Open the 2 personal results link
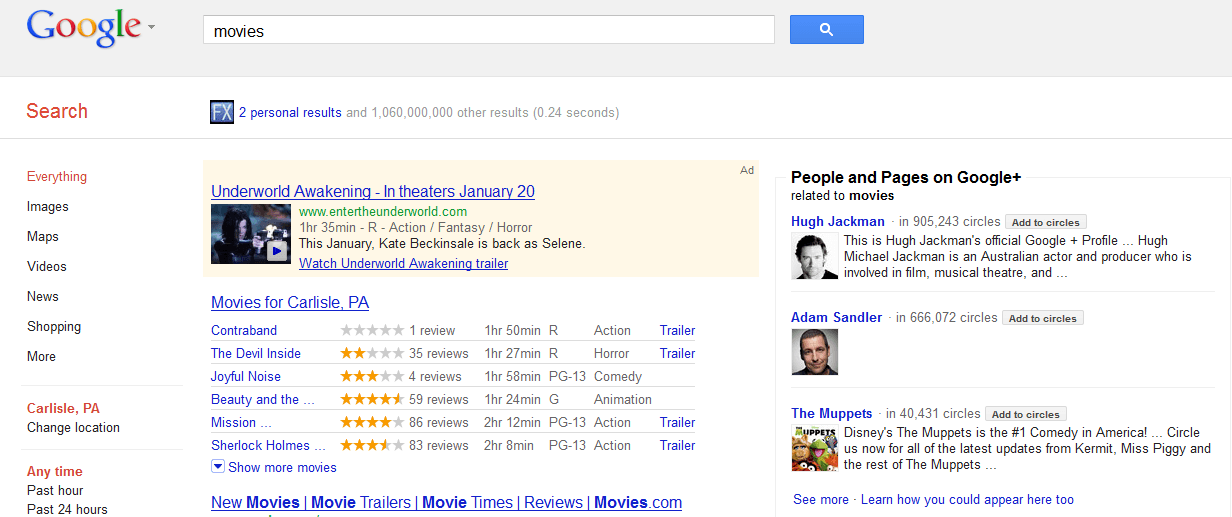This screenshot has width=1232, height=517. click(x=290, y=113)
